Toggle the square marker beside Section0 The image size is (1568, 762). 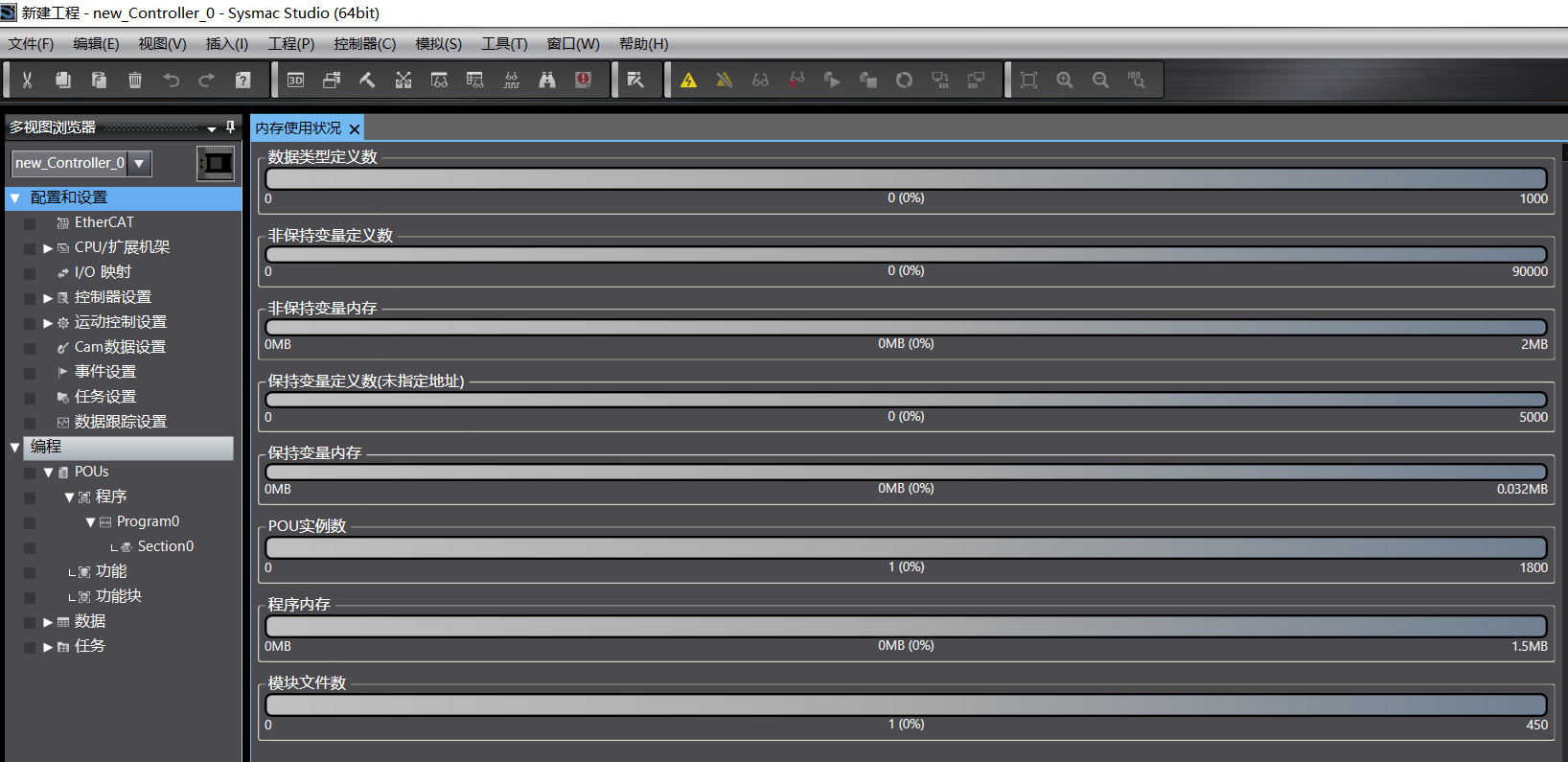click(x=30, y=547)
